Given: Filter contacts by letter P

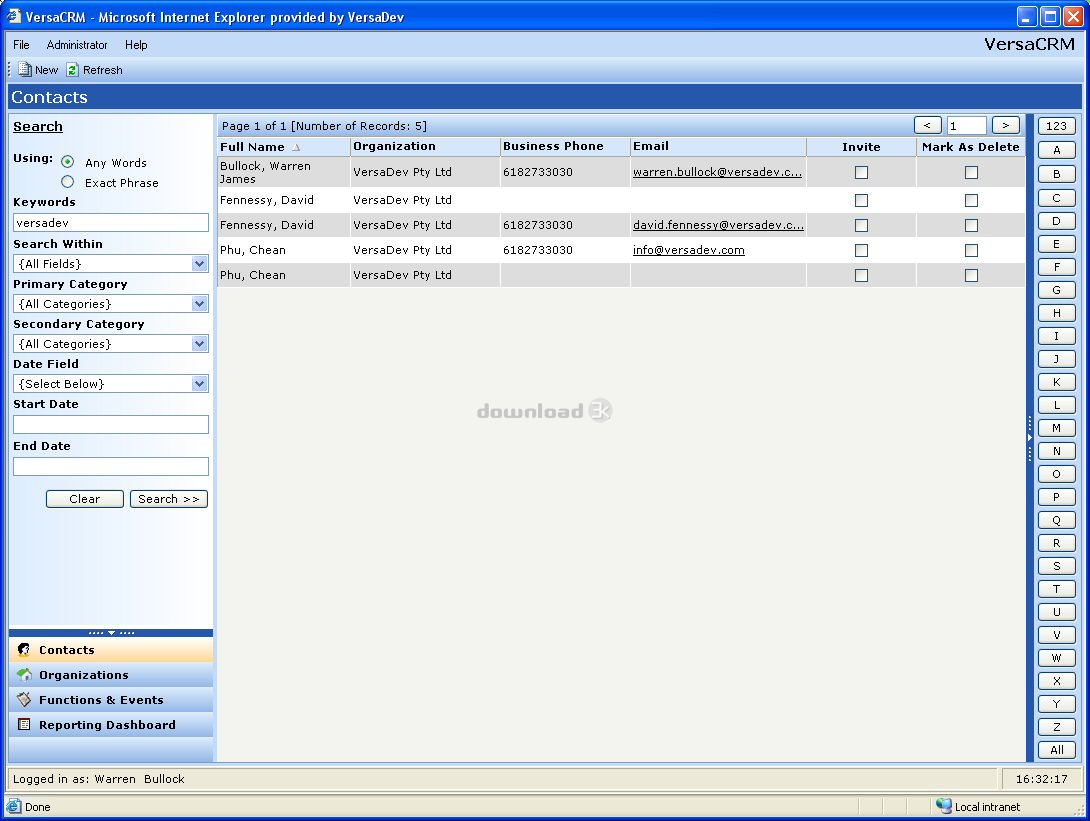Looking at the screenshot, I should click(1057, 497).
